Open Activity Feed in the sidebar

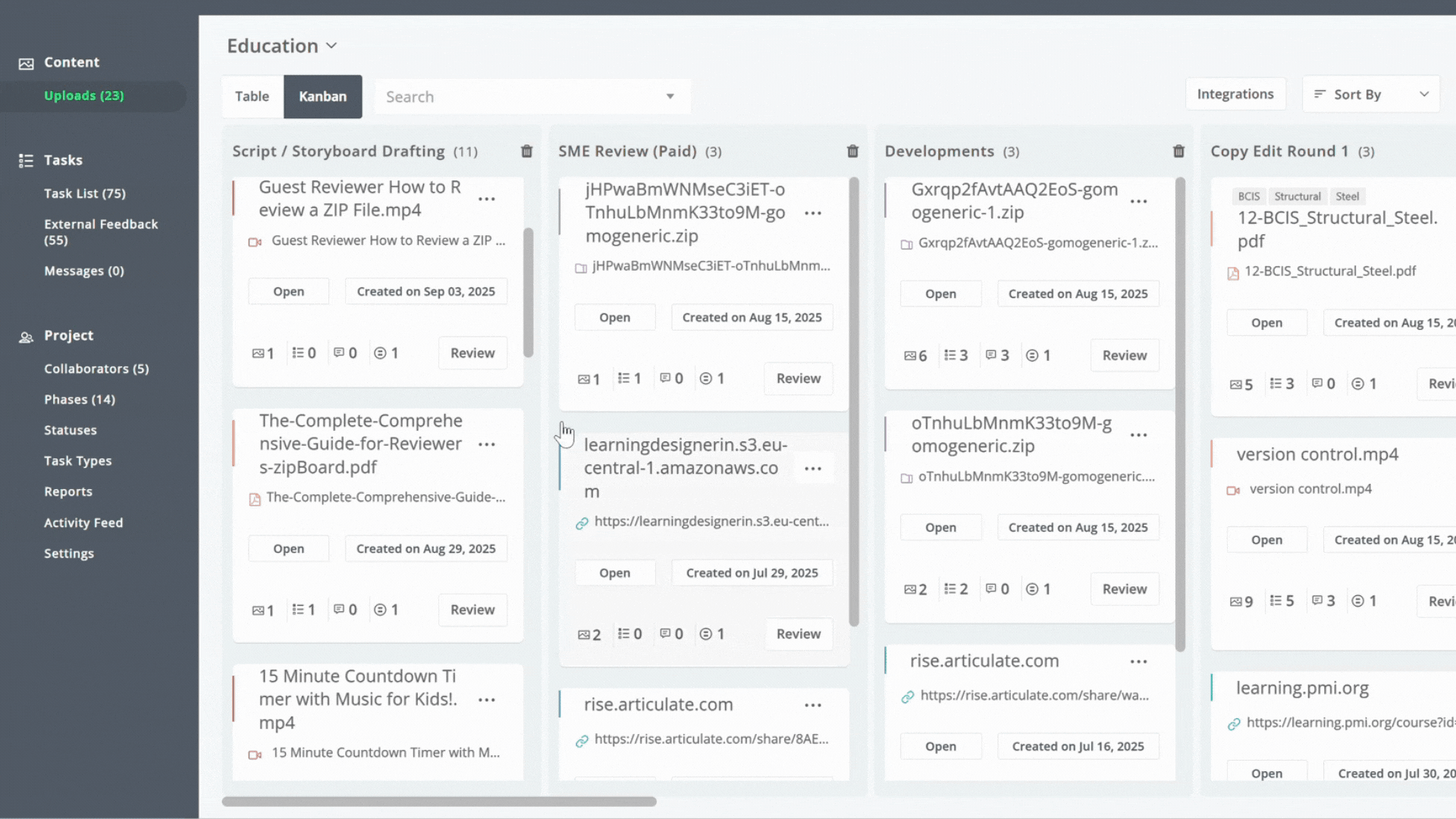(x=83, y=522)
